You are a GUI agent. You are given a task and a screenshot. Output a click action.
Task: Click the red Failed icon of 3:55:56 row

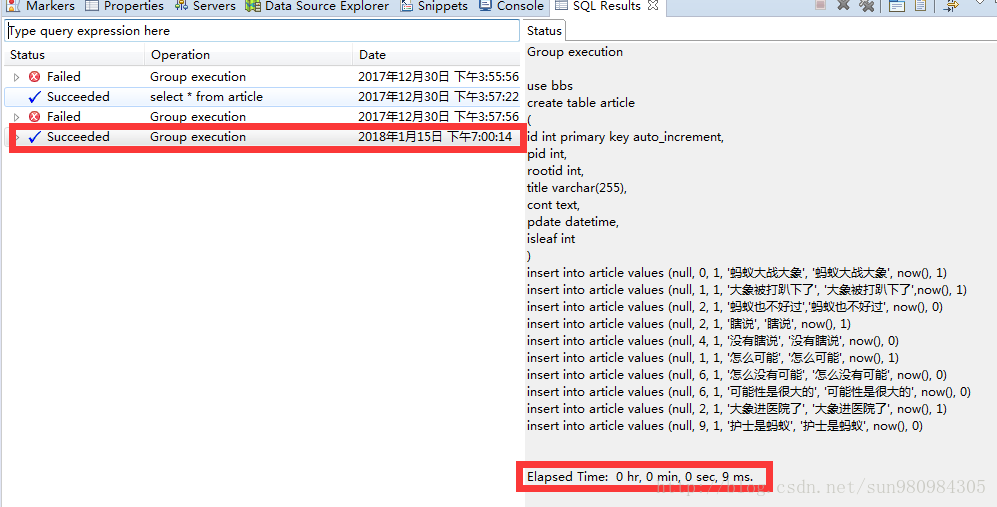[34, 76]
